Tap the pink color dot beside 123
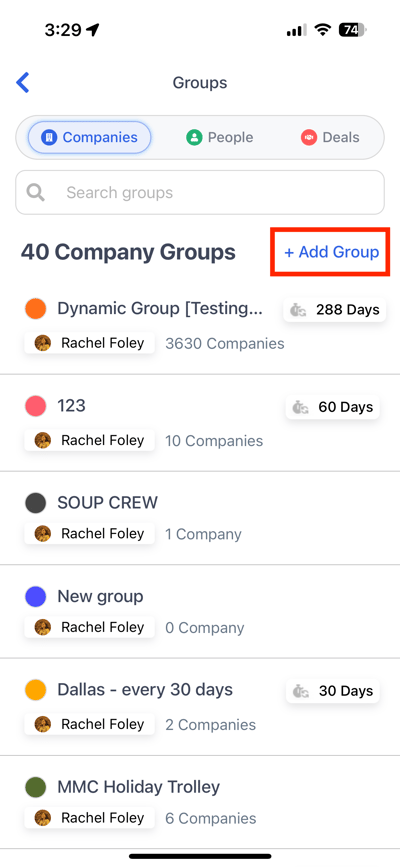 [x=35, y=406]
